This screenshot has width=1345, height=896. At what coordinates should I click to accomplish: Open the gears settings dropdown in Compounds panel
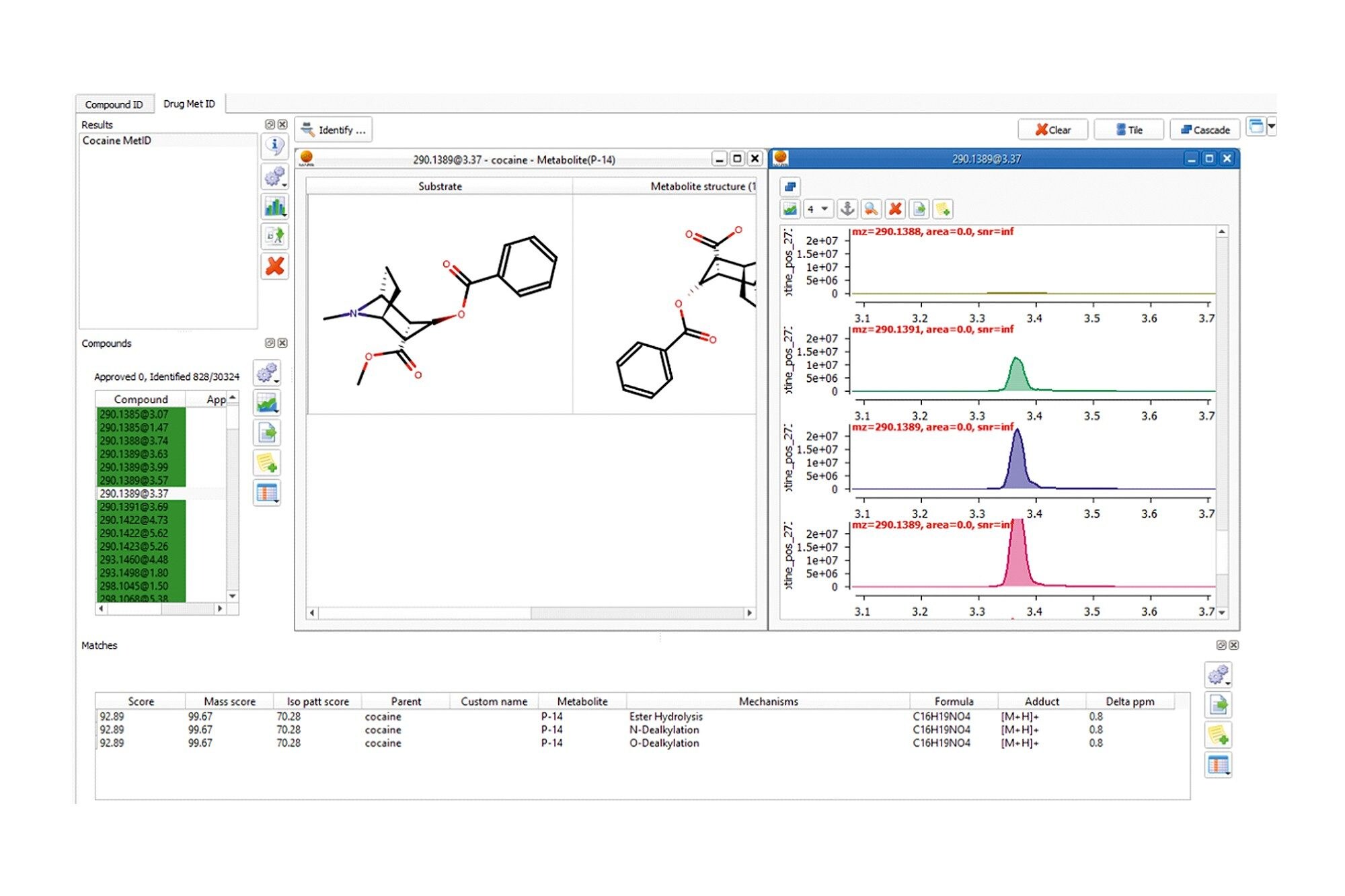coord(267,372)
